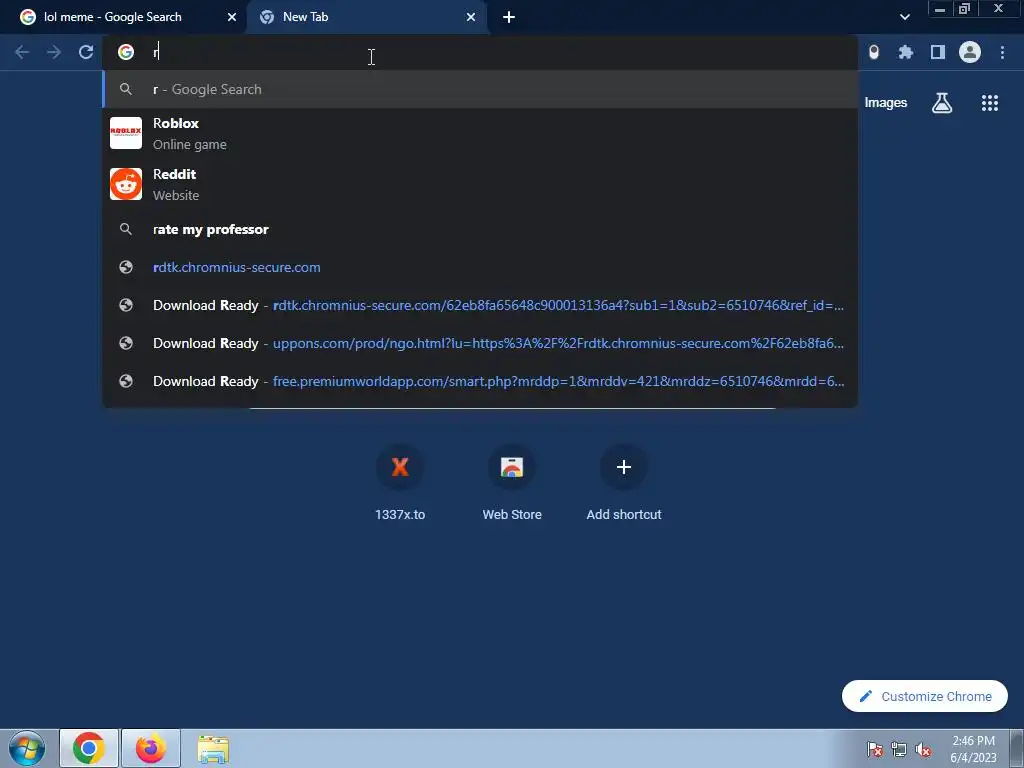The width and height of the screenshot is (1024, 768).
Task: Select Download Ready rdtk.chromnius-secure.com/62eb suggestion
Action: (x=480, y=305)
